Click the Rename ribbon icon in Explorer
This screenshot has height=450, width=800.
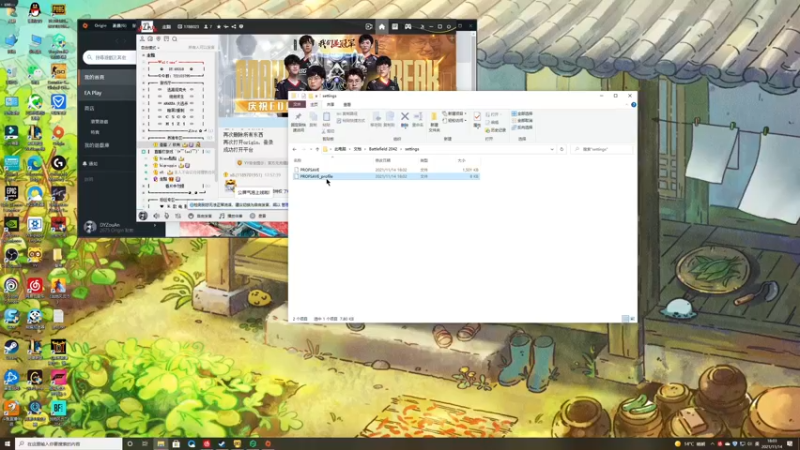point(418,118)
